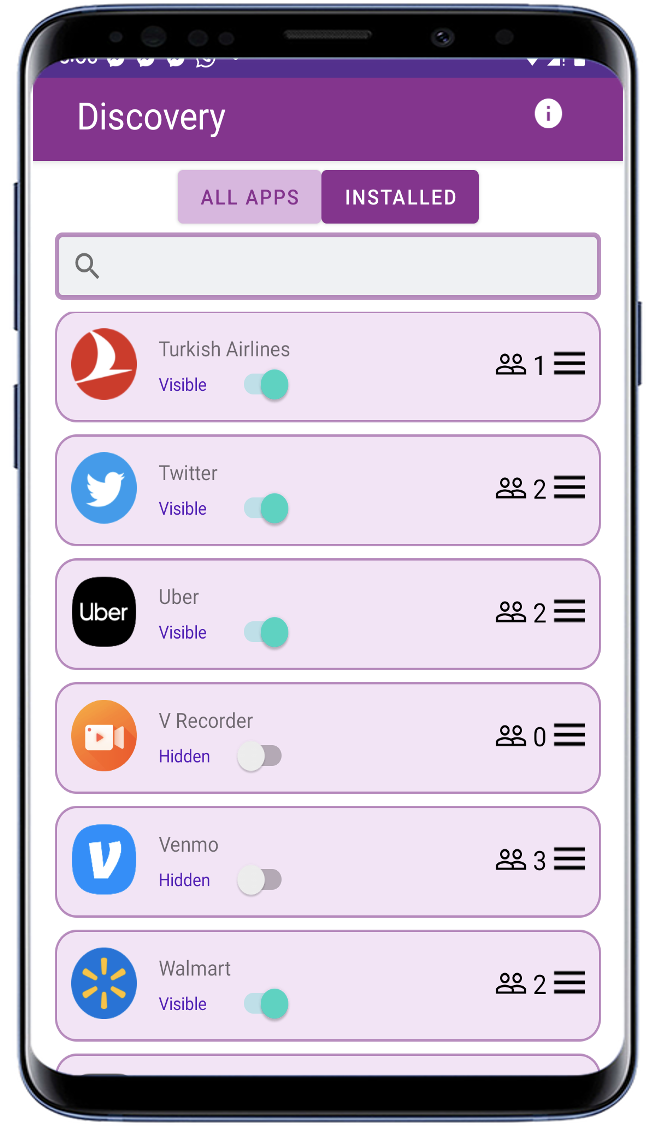The width and height of the screenshot is (650, 1128).
Task: Open the info icon in Discovery header
Action: tap(548, 114)
